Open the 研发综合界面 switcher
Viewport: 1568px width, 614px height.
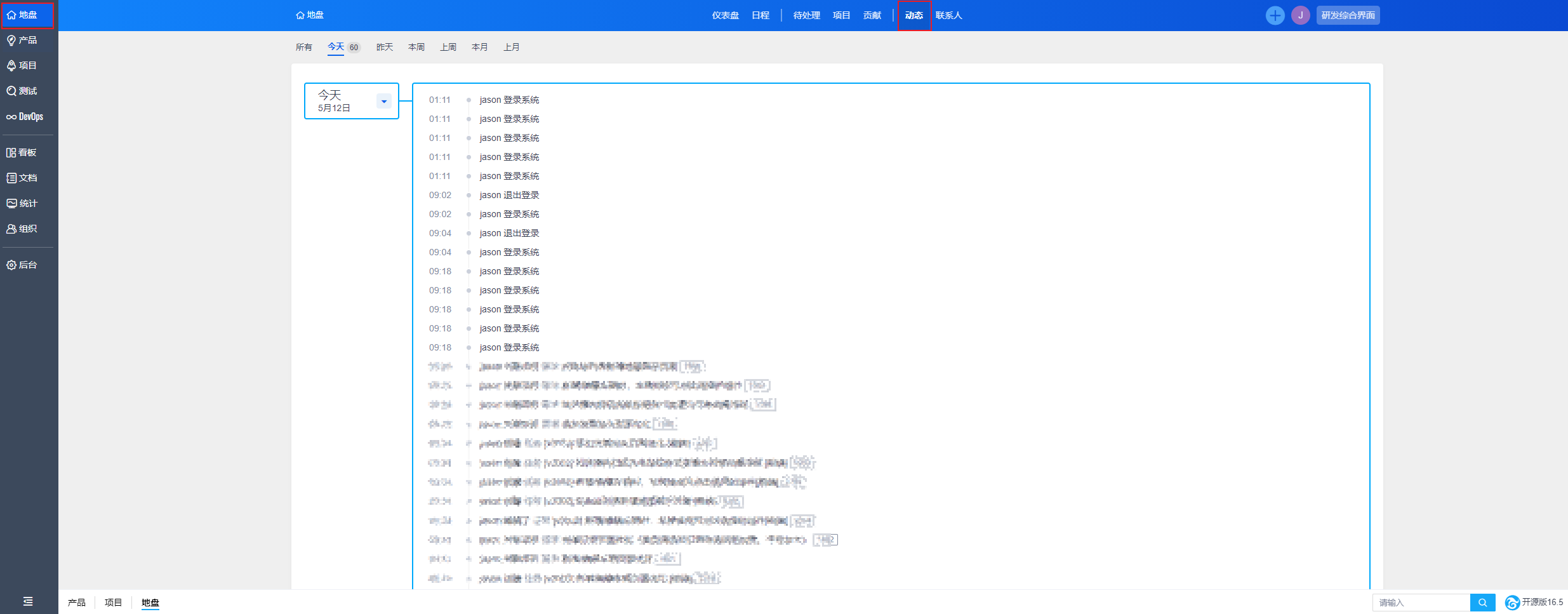pyautogui.click(x=1348, y=15)
